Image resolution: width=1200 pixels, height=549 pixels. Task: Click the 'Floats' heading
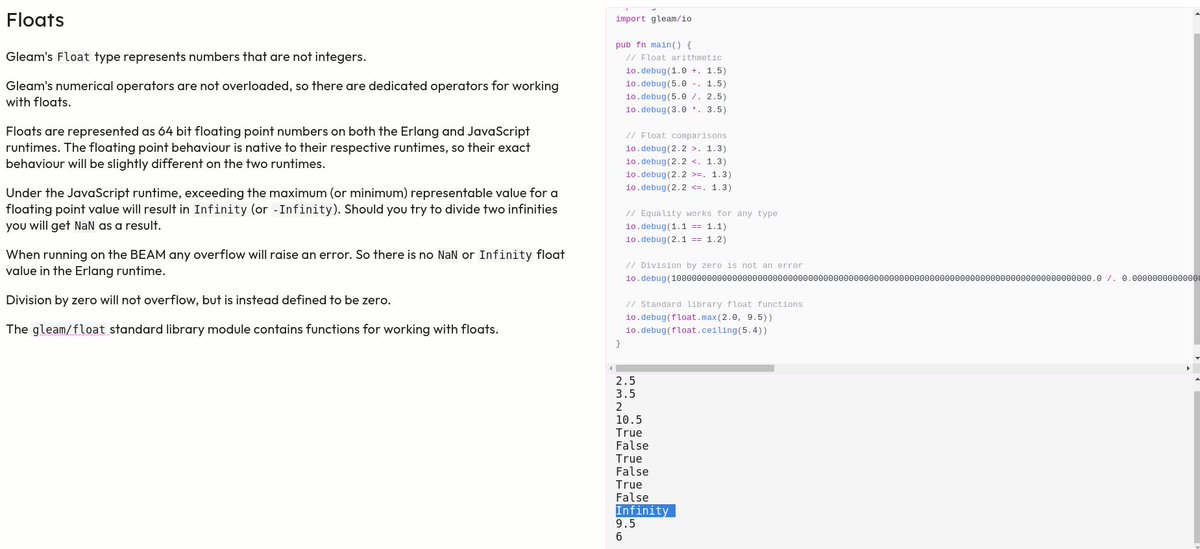click(35, 19)
